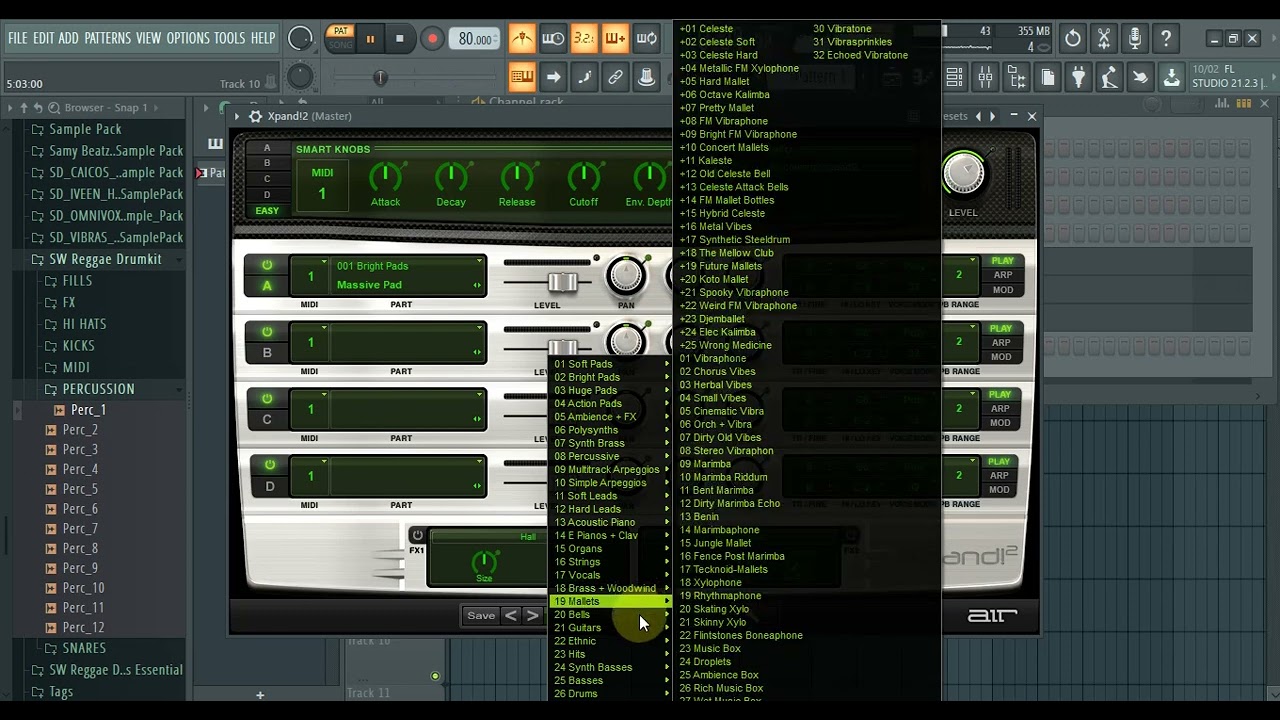Click part A level slider handle
Image resolution: width=1280 pixels, height=720 pixels.
coord(562,282)
